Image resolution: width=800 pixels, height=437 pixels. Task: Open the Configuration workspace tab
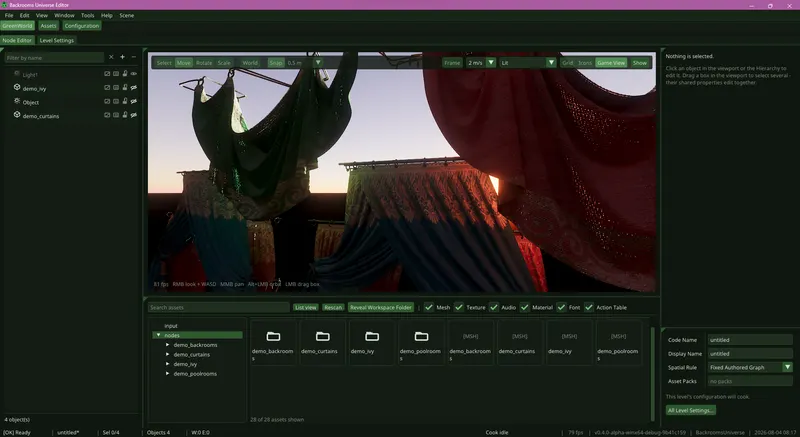point(82,25)
